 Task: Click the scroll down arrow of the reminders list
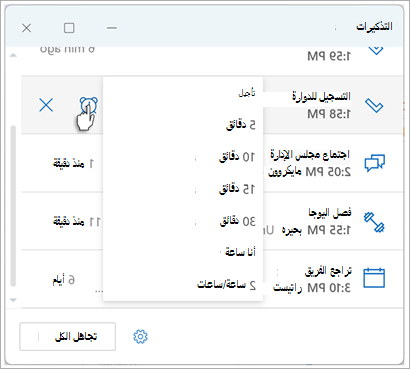coord(13,300)
